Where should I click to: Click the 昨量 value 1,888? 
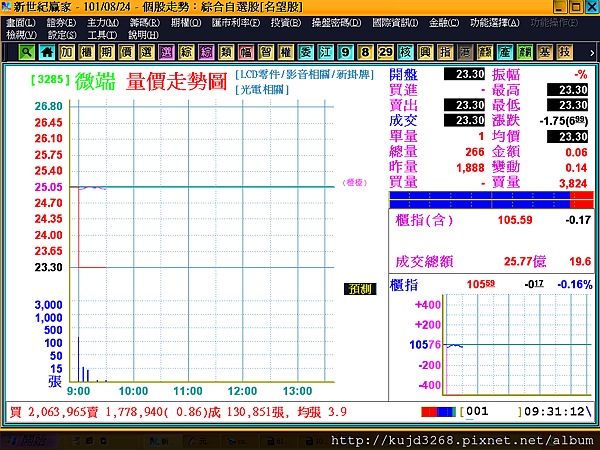470,168
